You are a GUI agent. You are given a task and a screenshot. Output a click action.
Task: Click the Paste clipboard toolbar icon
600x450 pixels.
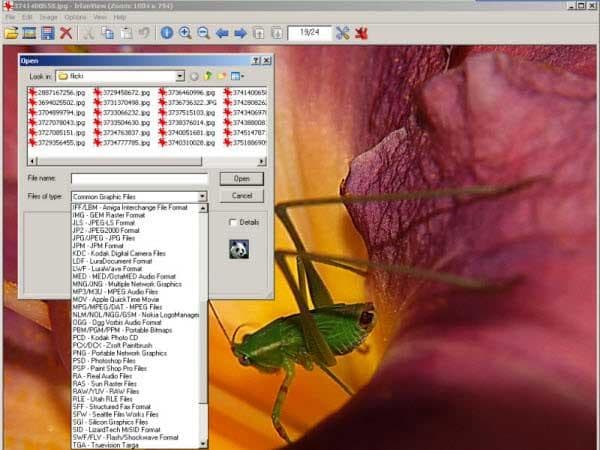pyautogui.click(x=126, y=33)
